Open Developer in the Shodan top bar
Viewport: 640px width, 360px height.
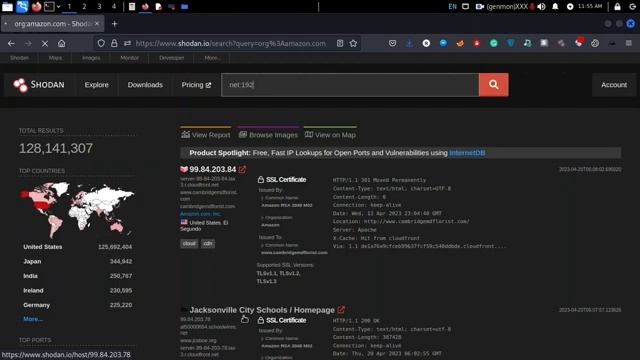(171, 58)
